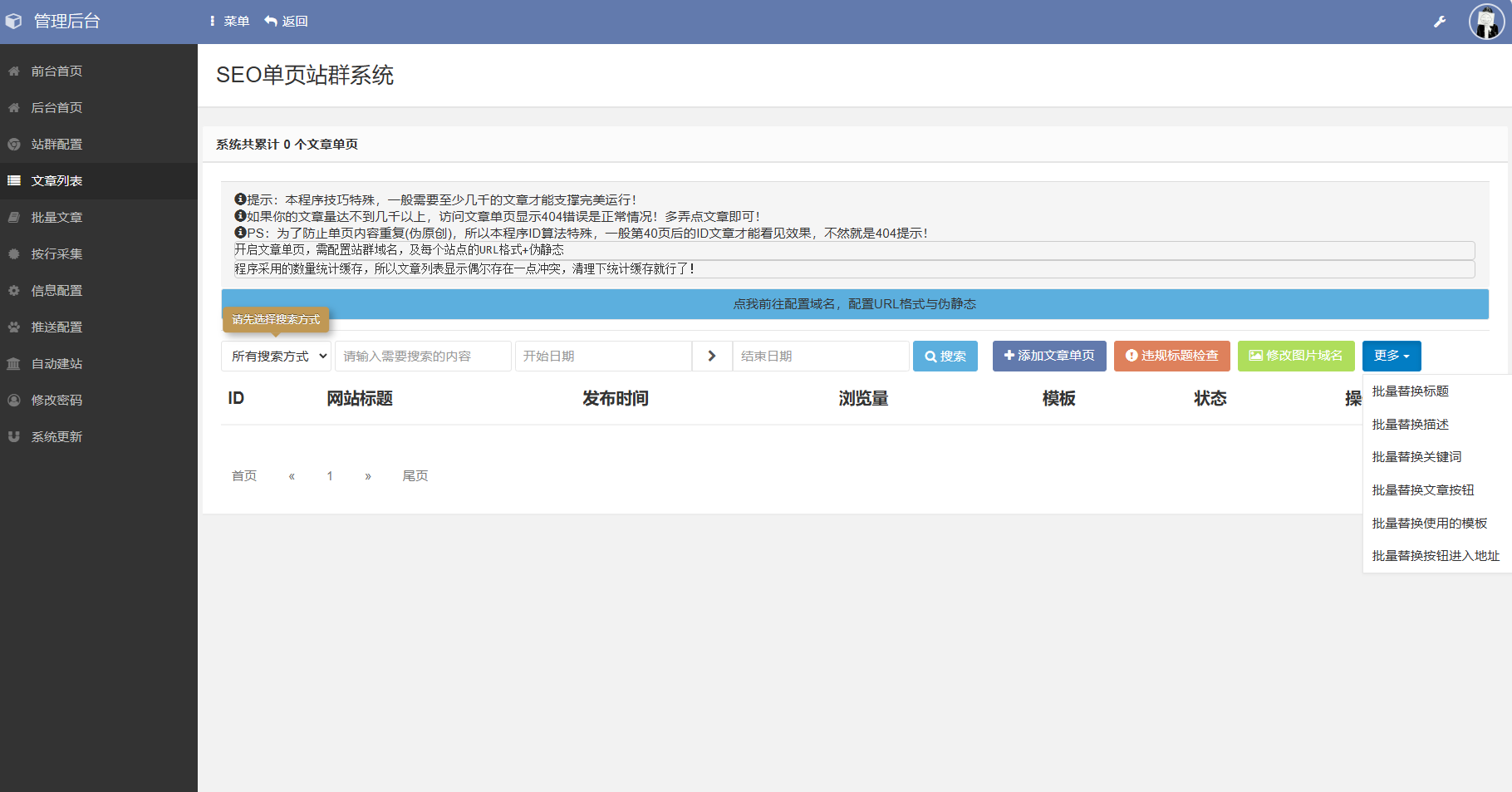Open the 按行采集 collection page
The width and height of the screenshot is (1512, 792).
pyautogui.click(x=56, y=253)
